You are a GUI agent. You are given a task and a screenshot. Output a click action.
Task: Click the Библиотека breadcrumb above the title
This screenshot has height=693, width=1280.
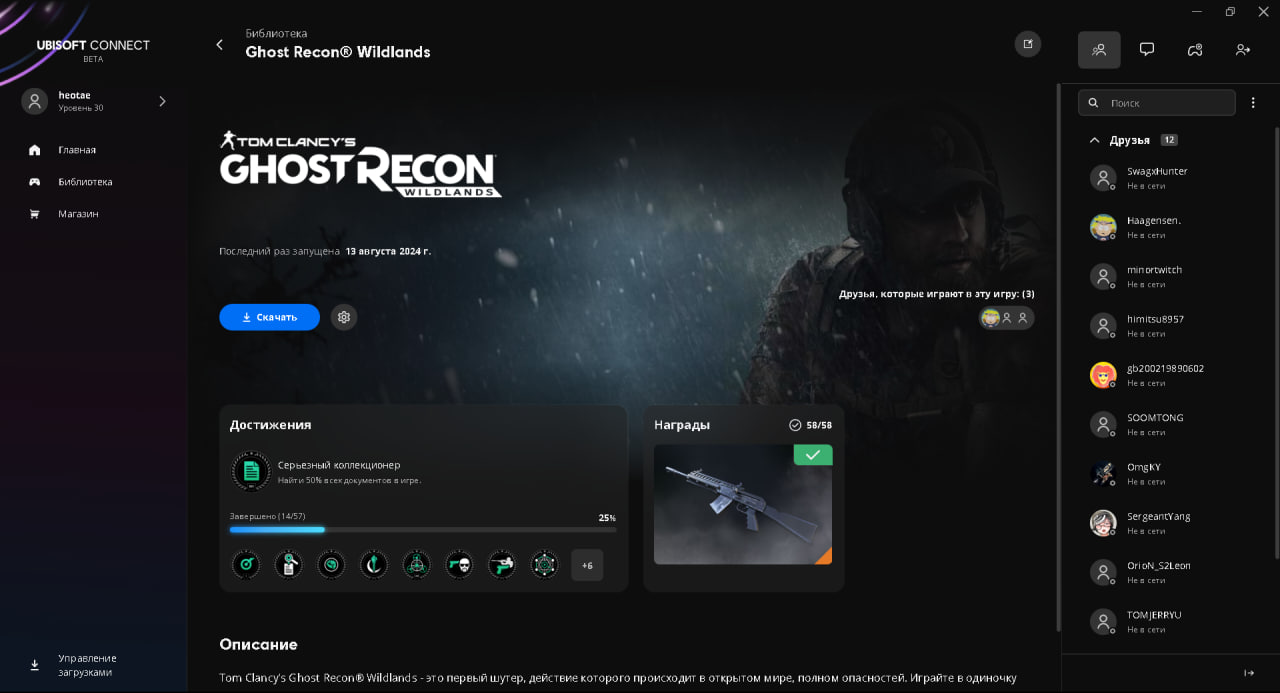click(x=276, y=33)
